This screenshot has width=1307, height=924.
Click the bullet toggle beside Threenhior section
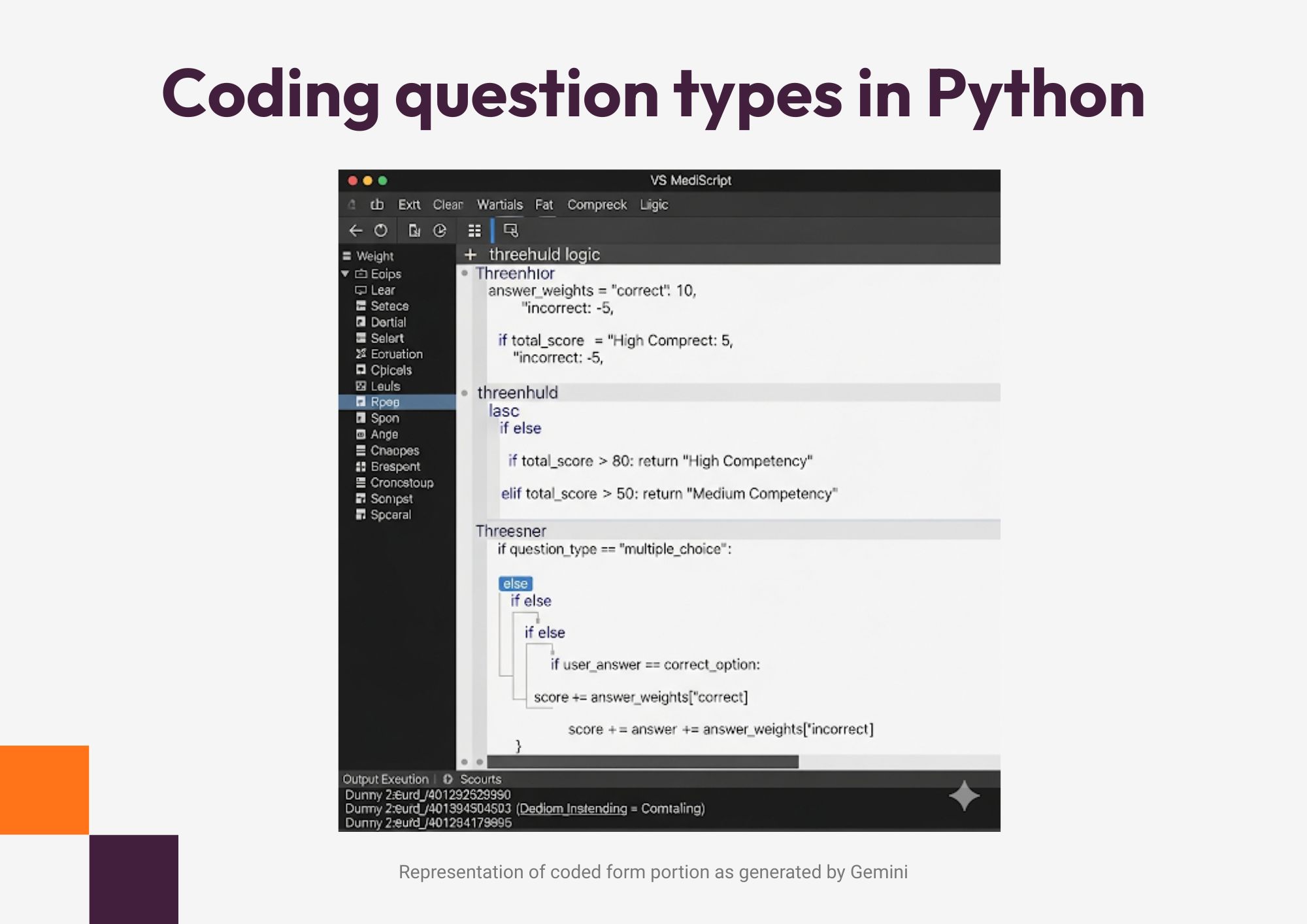tap(464, 273)
